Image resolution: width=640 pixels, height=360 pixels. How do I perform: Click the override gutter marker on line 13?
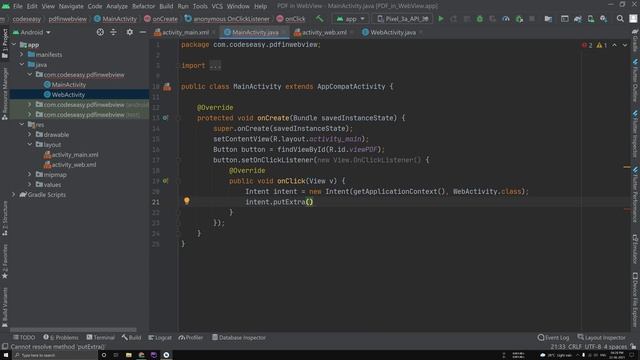click(165, 118)
